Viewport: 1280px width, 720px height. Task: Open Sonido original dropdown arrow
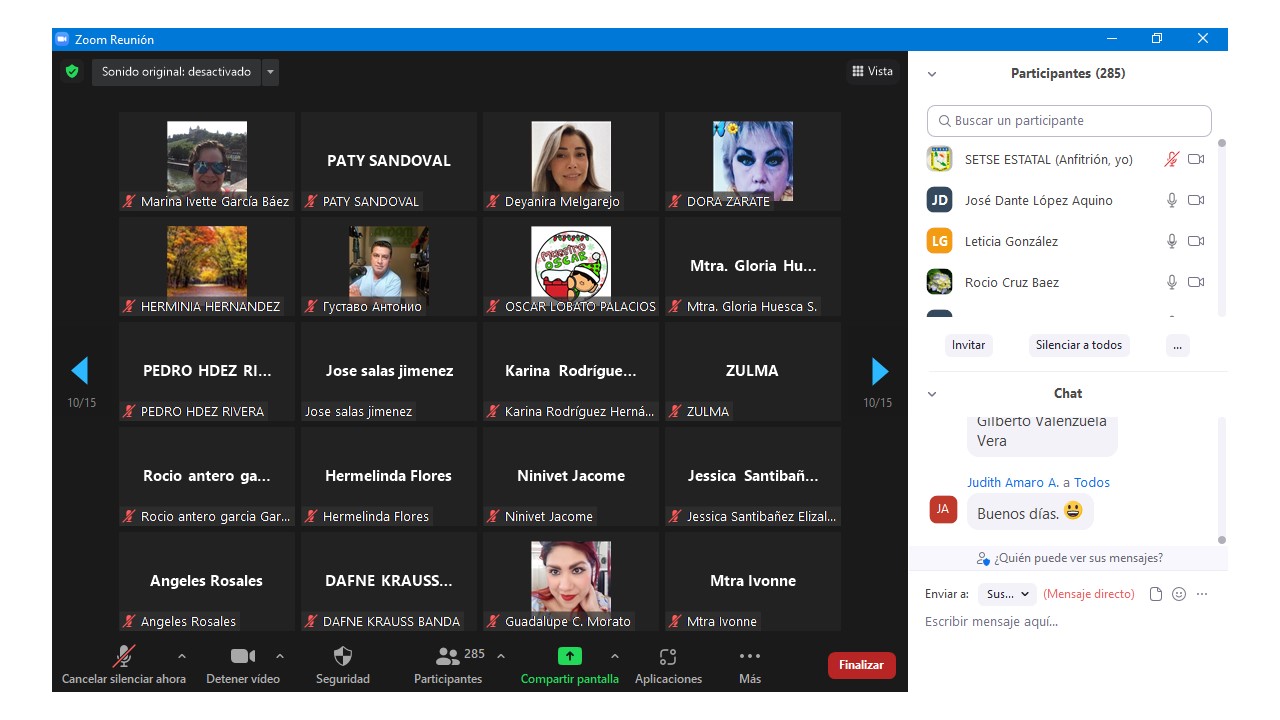coord(270,72)
